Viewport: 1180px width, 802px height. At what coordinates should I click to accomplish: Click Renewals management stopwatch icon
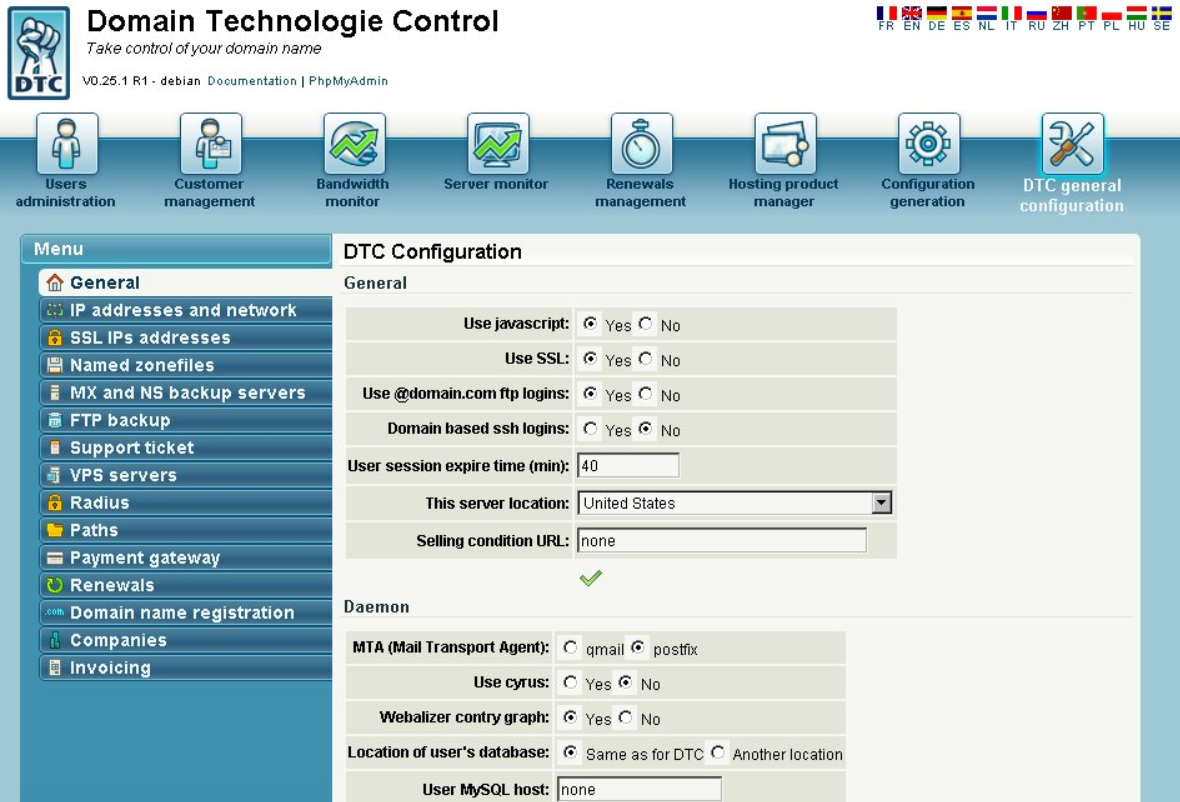click(641, 144)
